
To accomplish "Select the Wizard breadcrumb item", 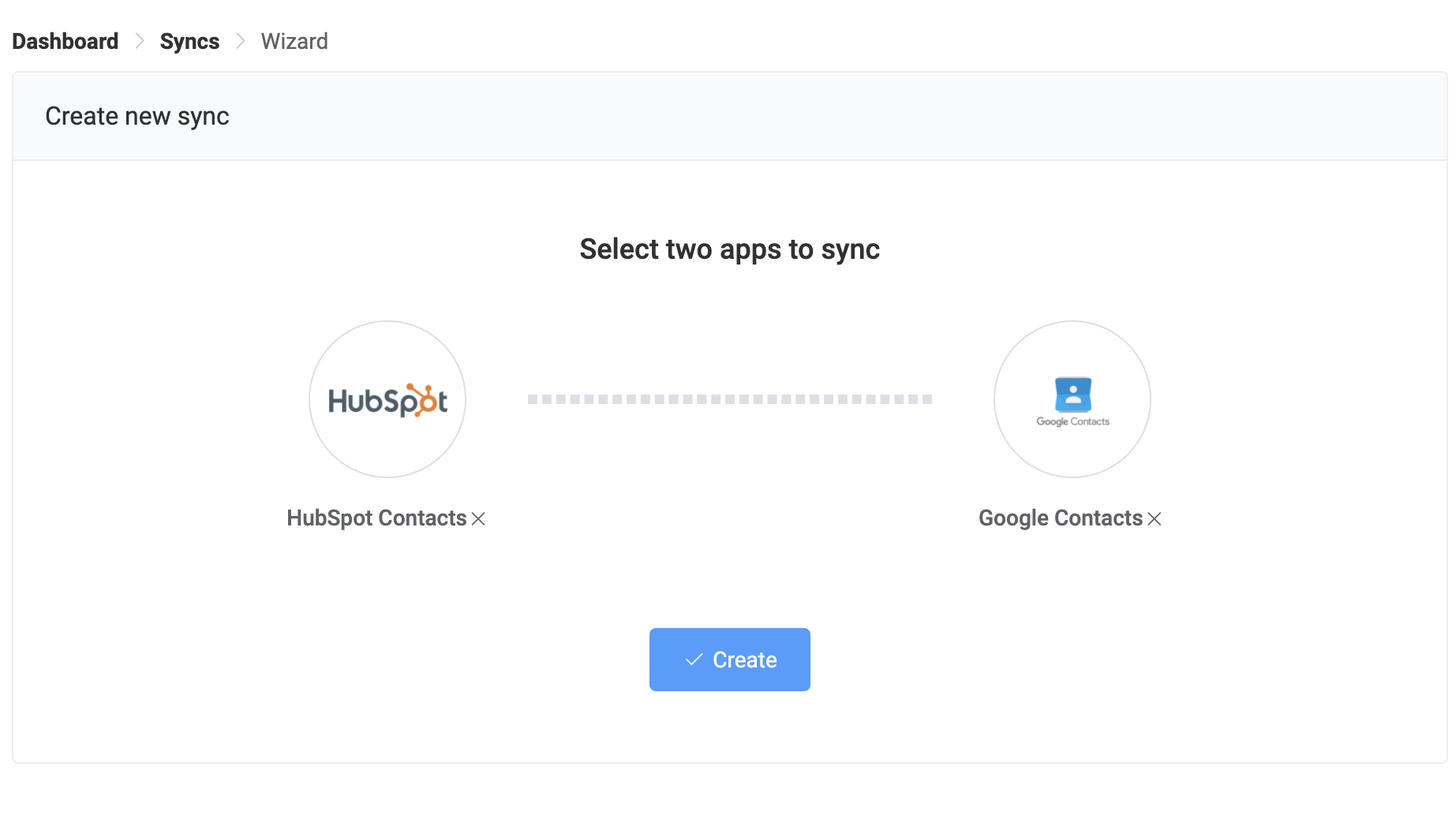I will pos(294,40).
